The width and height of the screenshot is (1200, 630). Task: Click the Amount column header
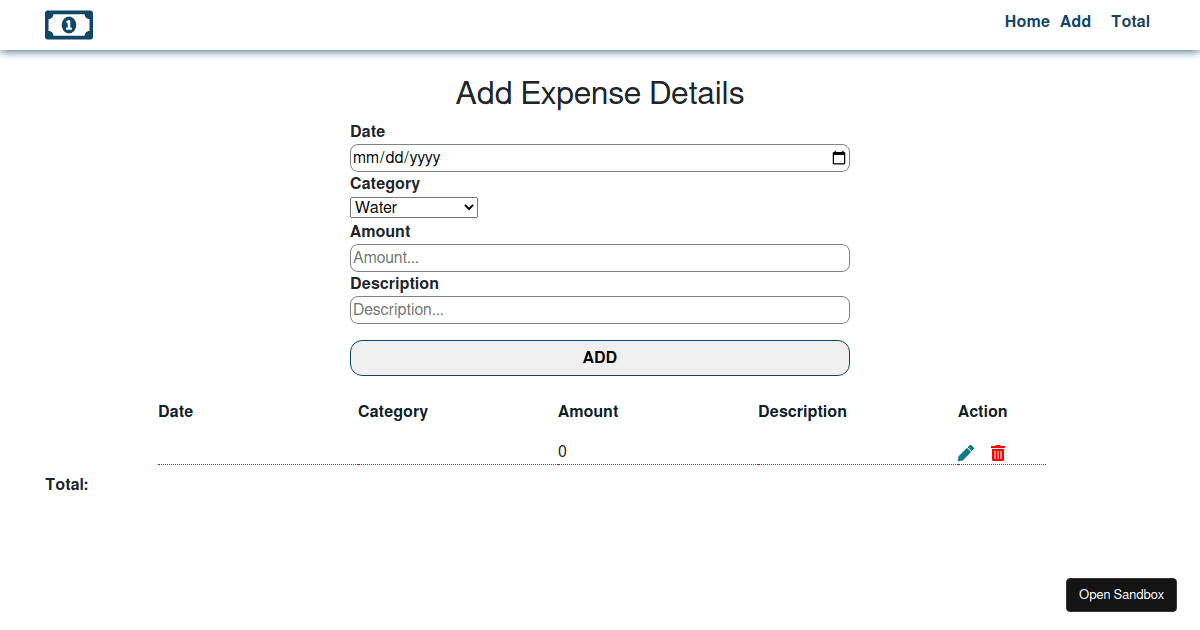click(588, 411)
